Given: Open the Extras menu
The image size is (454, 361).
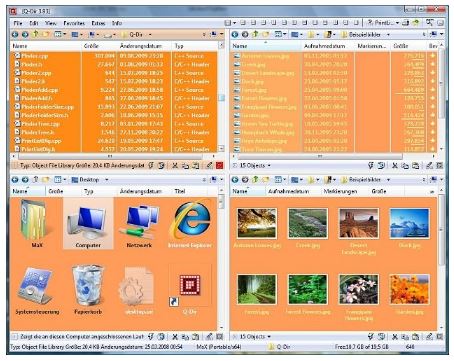Looking at the screenshot, I should click(x=98, y=23).
